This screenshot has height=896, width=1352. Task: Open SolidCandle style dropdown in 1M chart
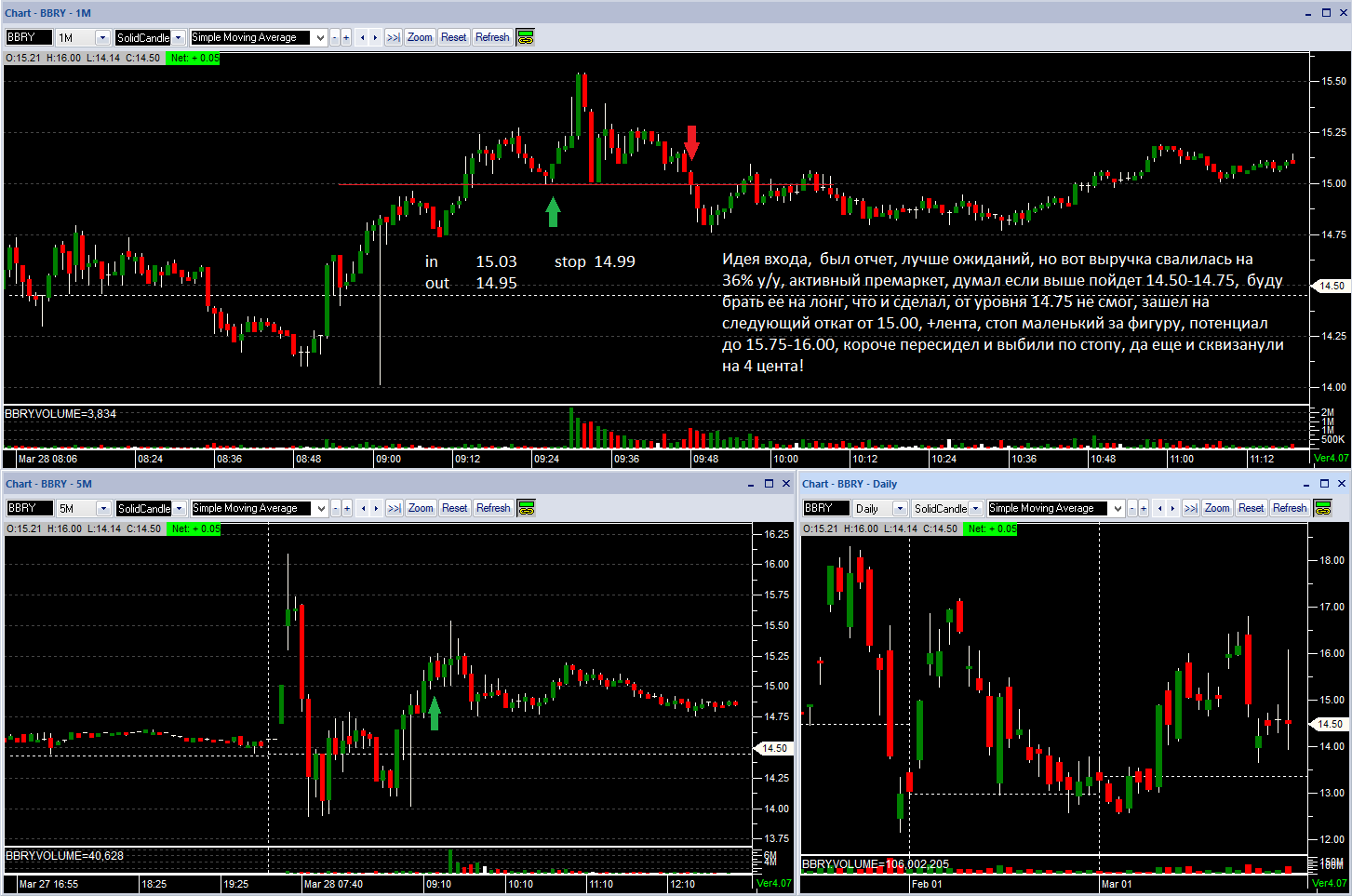point(178,38)
